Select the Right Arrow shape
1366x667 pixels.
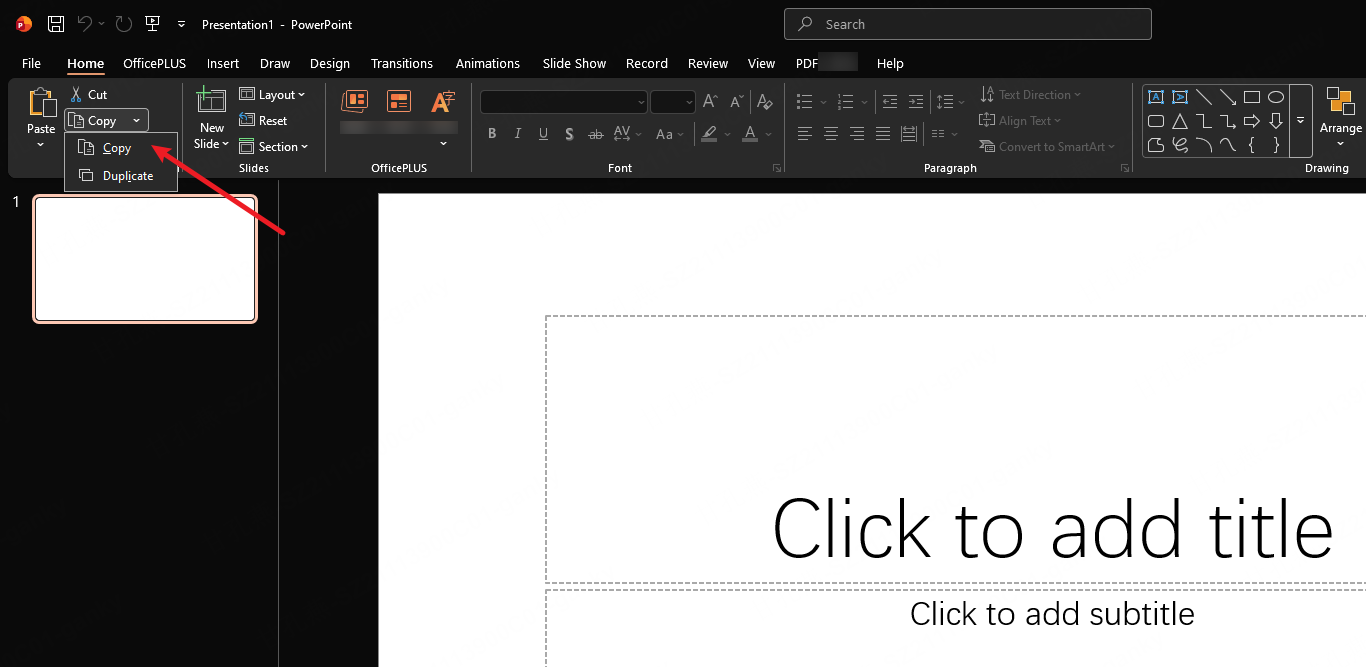(1252, 121)
